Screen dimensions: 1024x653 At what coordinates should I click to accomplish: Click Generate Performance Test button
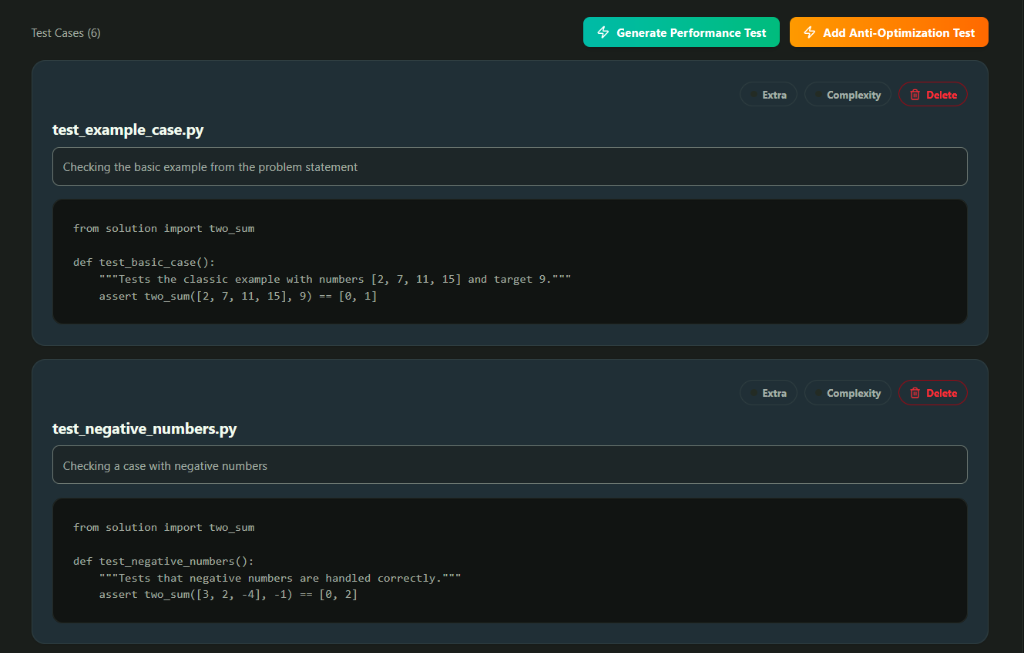tap(681, 32)
